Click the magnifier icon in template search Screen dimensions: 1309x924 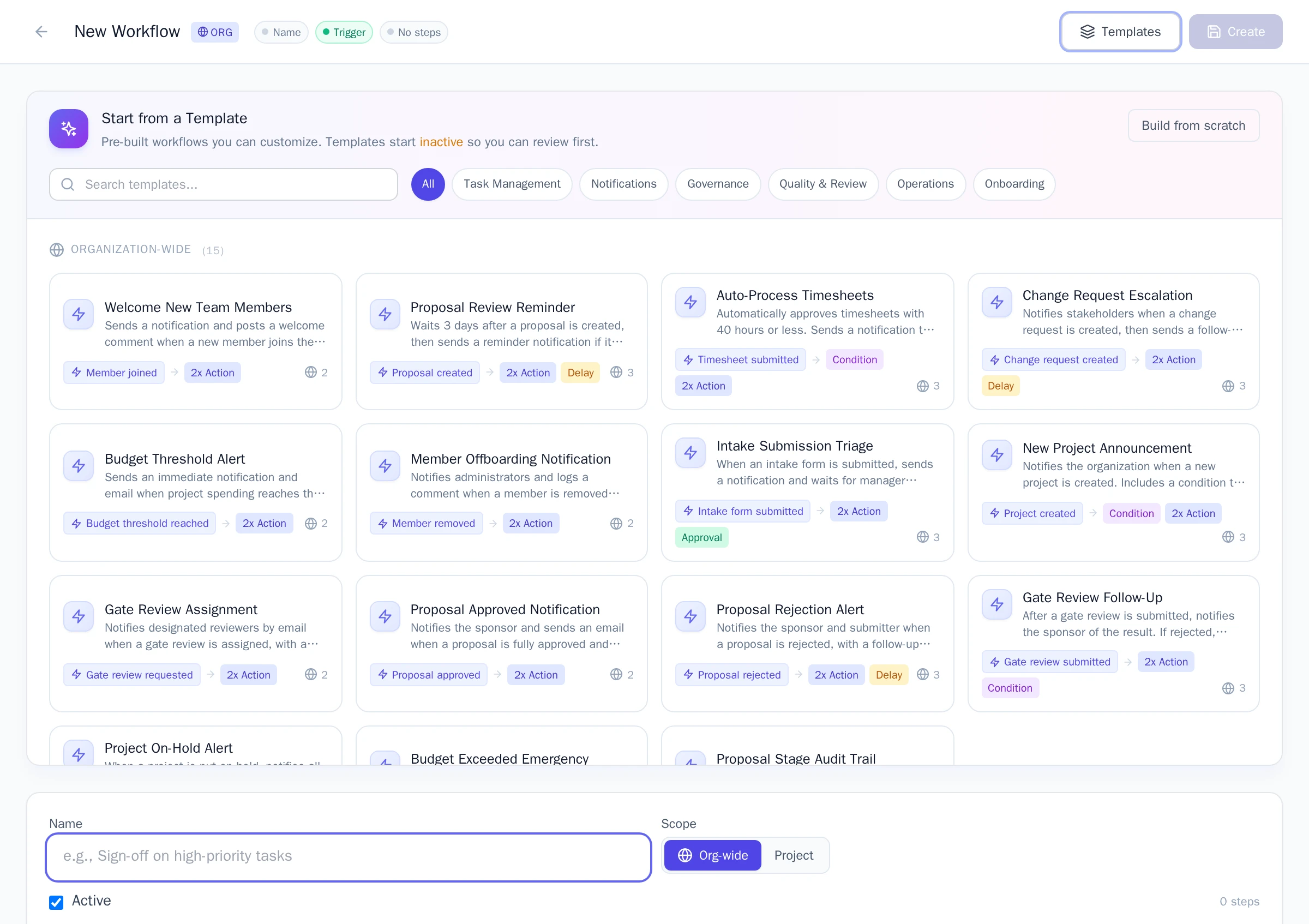[68, 184]
